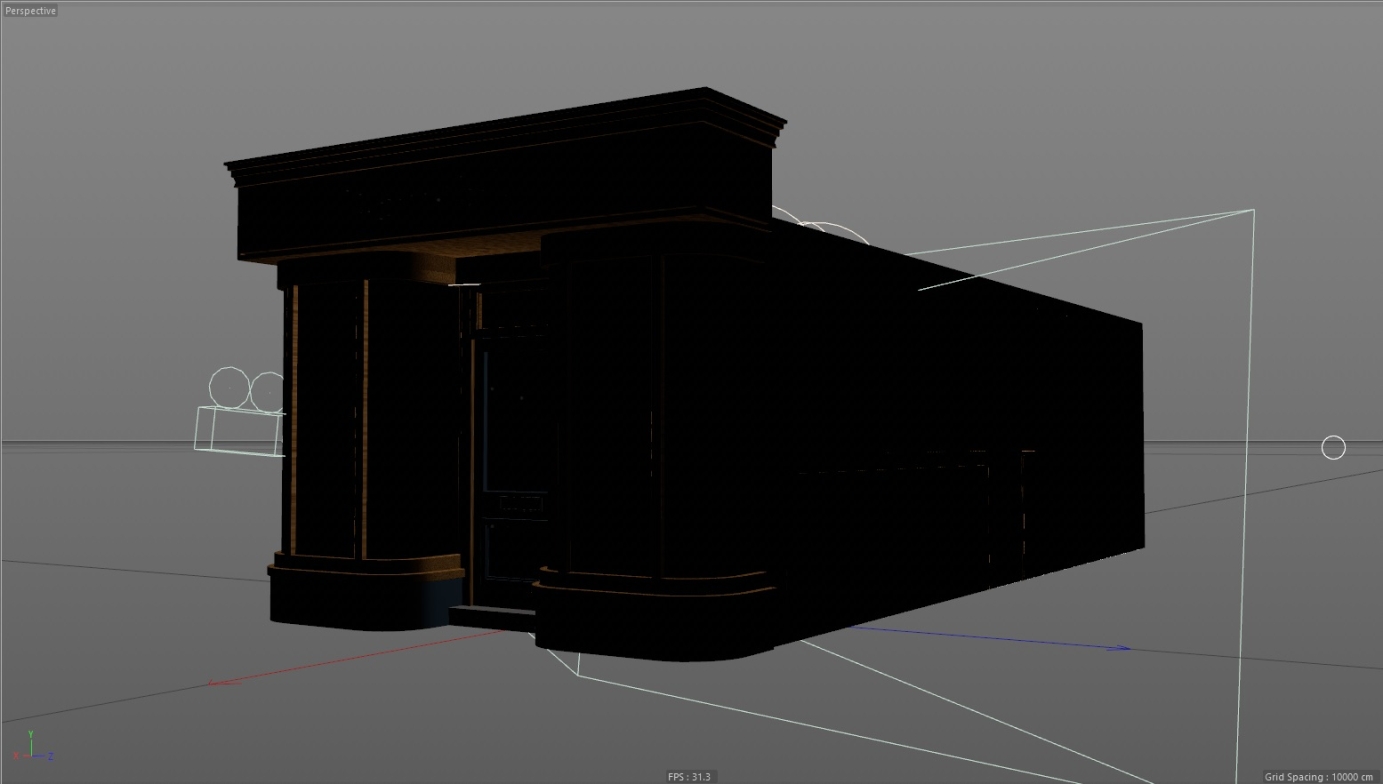This screenshot has height=784, width=1383.
Task: Select the camera wireframe body left of building
Action: click(238, 432)
